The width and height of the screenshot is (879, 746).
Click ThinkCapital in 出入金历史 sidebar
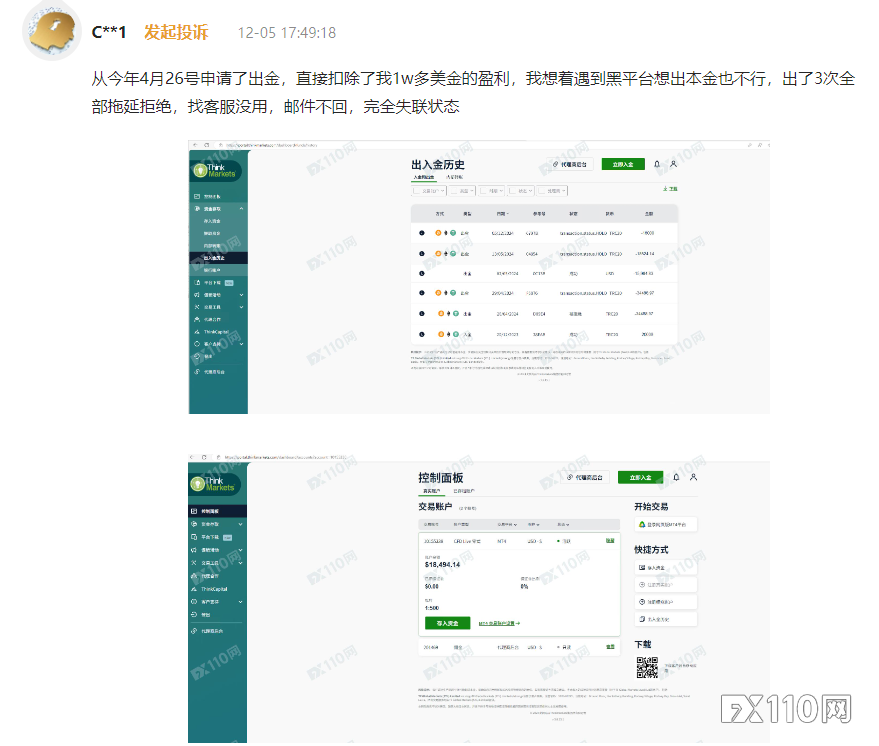[215, 332]
